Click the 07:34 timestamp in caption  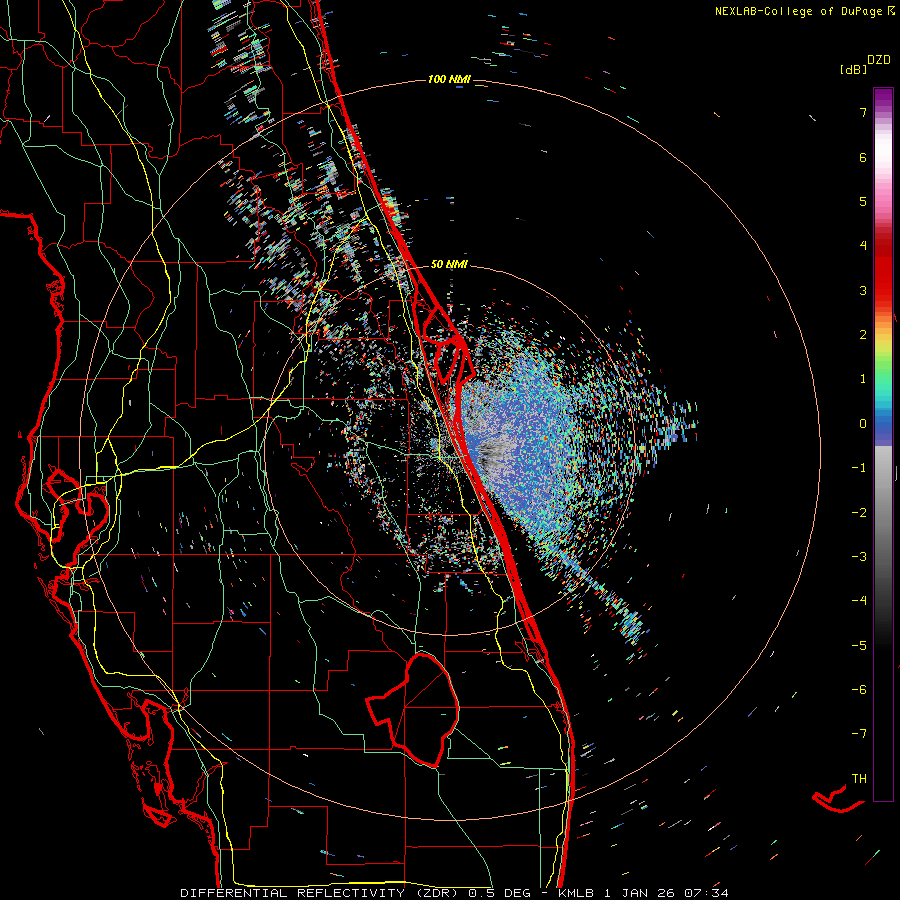pos(707,893)
